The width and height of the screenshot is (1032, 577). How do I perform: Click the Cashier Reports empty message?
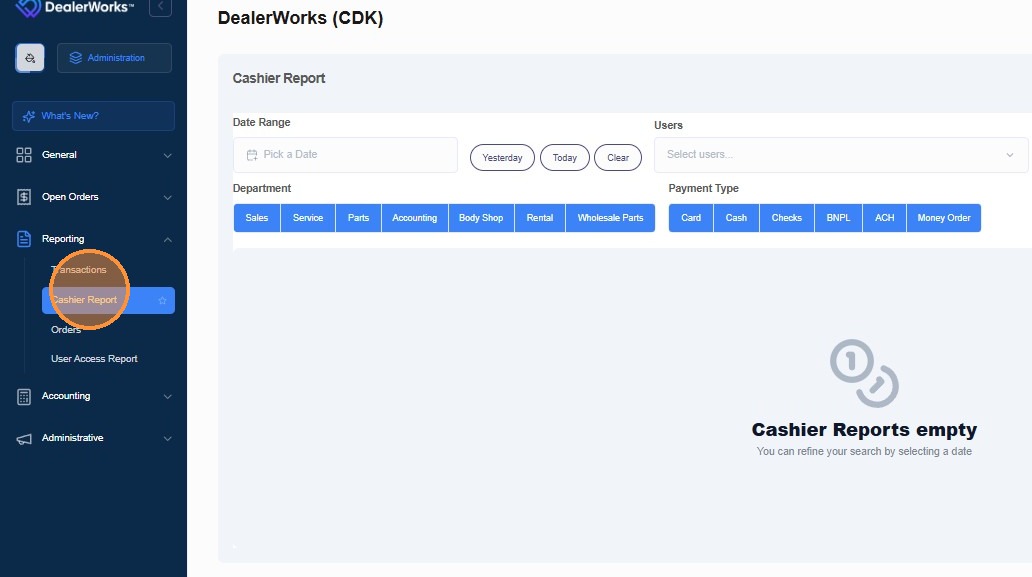tap(864, 430)
